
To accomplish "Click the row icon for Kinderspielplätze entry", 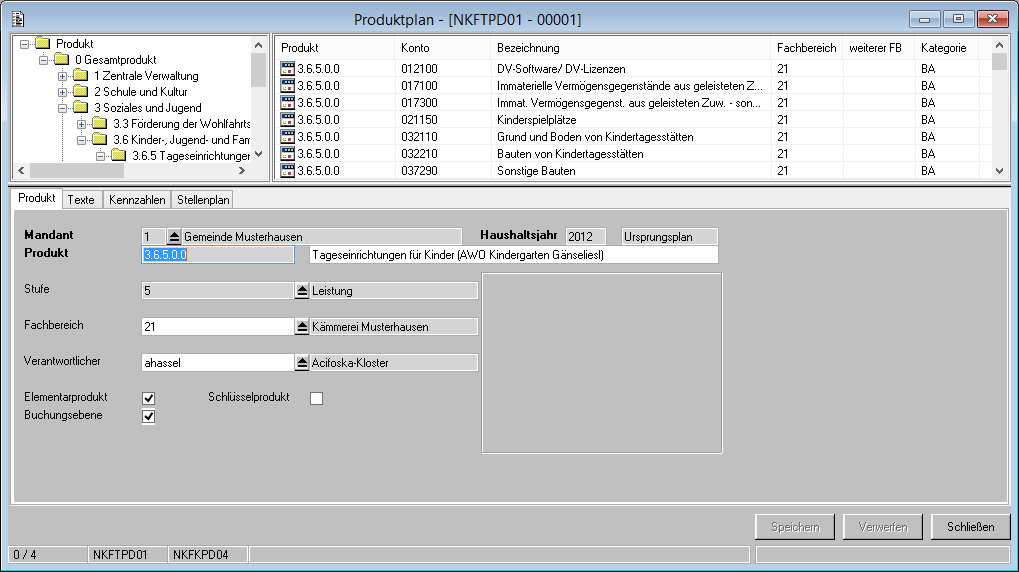I will [288, 120].
